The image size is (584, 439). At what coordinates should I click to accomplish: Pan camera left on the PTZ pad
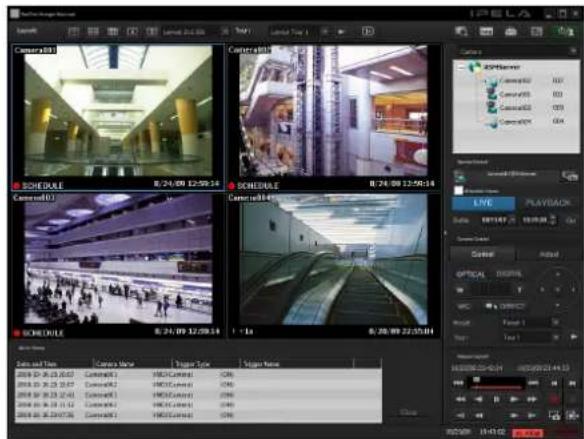[542, 290]
